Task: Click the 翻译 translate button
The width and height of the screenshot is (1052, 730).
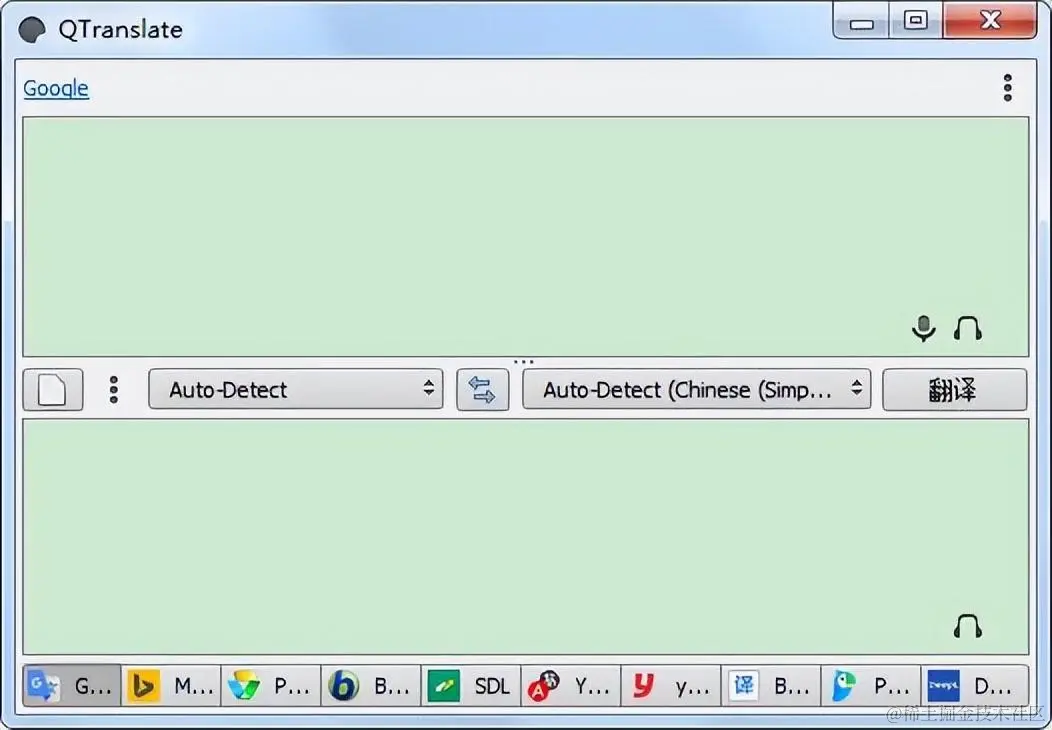Action: (x=954, y=389)
